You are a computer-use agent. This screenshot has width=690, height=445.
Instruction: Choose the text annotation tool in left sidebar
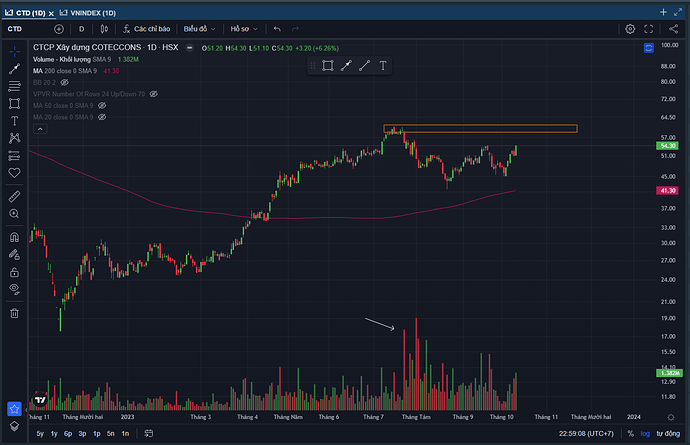click(x=14, y=120)
